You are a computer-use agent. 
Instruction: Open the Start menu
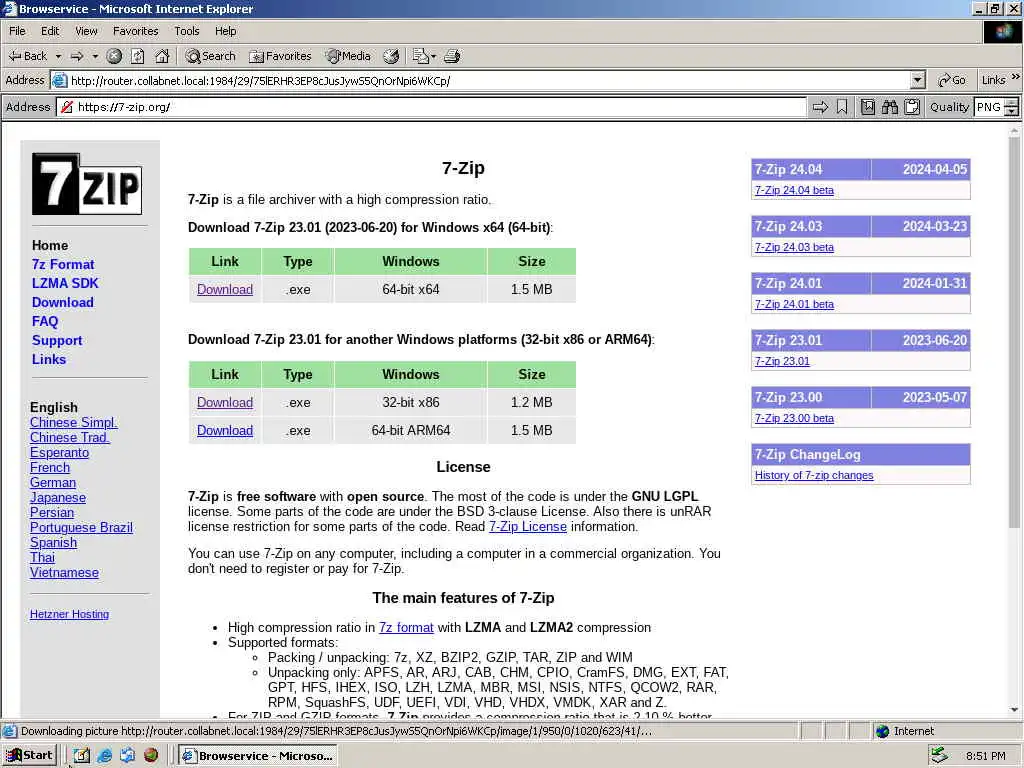click(29, 756)
